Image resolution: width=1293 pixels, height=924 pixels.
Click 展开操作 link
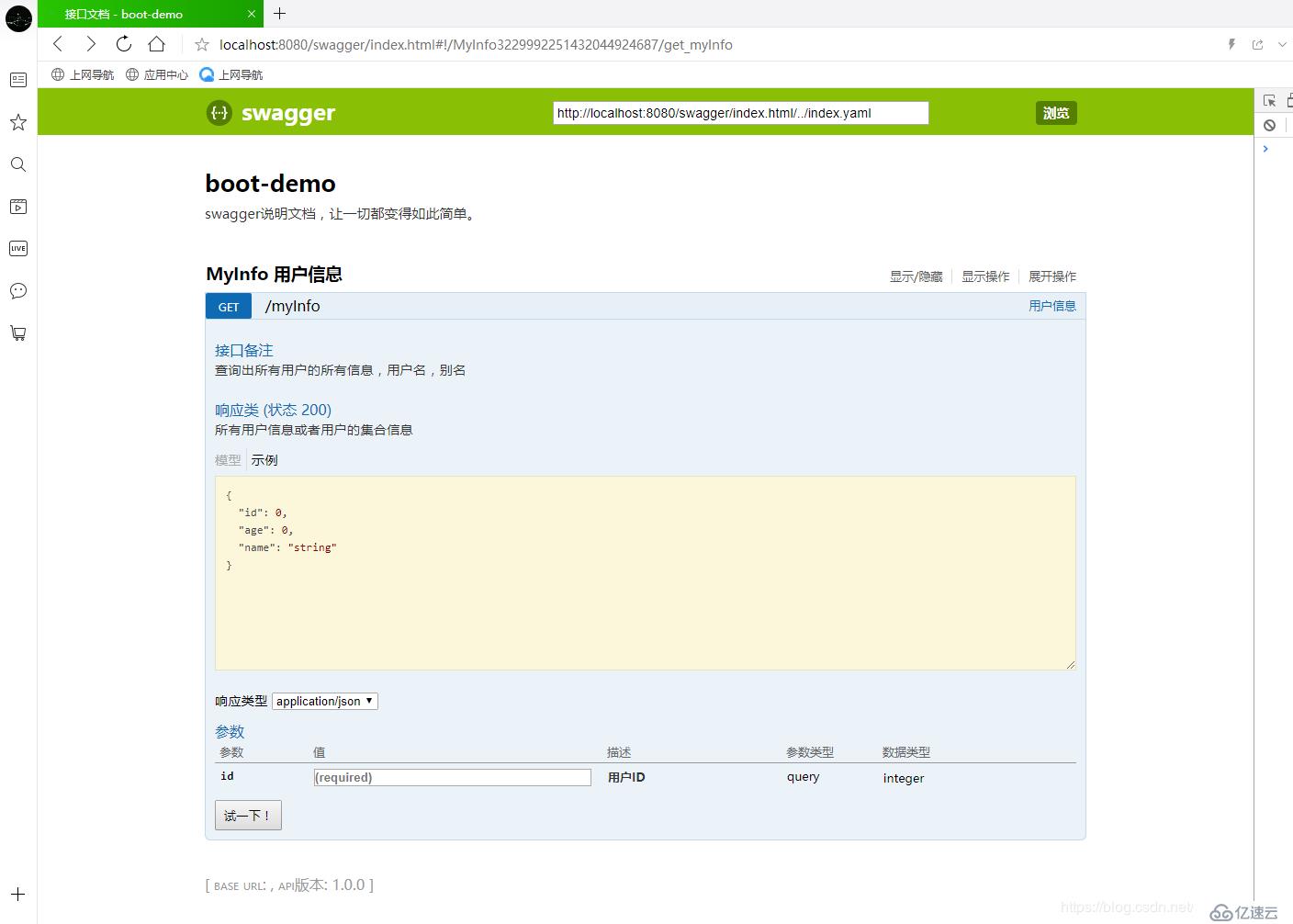[x=1052, y=276]
